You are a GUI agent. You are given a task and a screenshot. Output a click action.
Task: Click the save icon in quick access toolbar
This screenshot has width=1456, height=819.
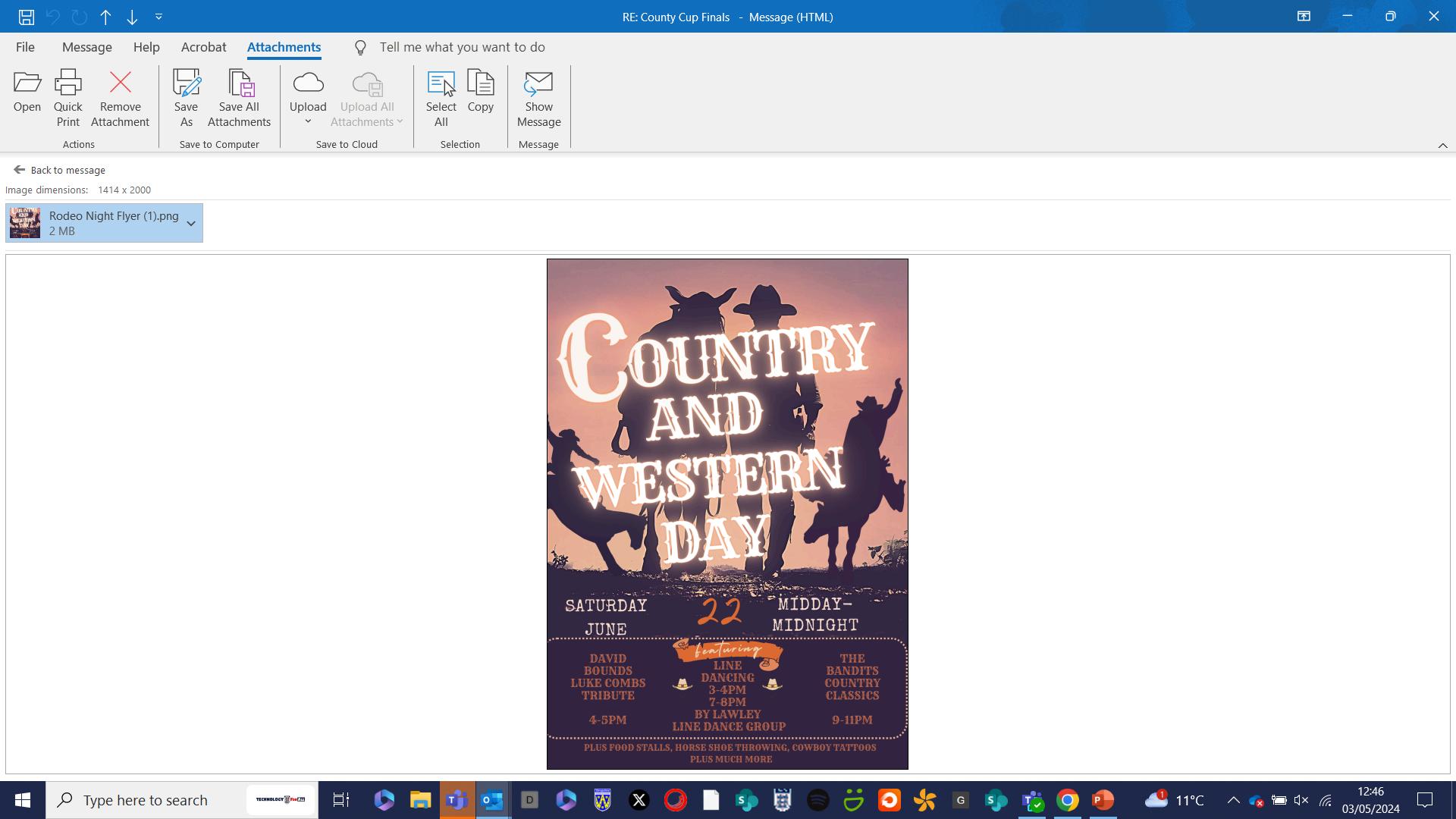(x=27, y=17)
